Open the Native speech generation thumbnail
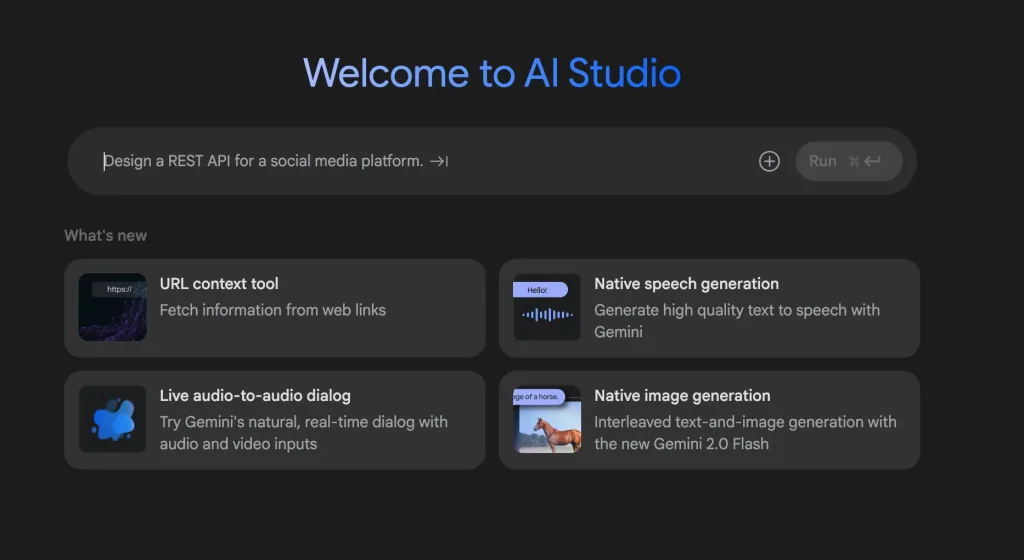The height and width of the screenshot is (560, 1024). pyautogui.click(x=547, y=307)
